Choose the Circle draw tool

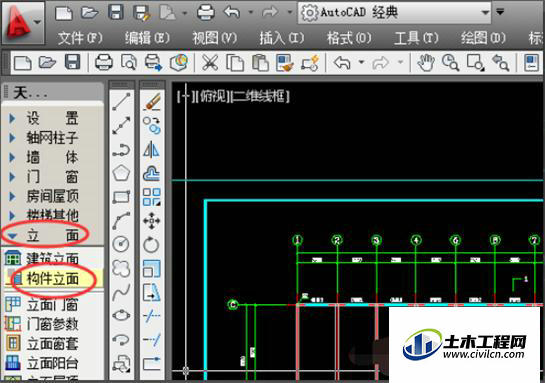click(121, 244)
